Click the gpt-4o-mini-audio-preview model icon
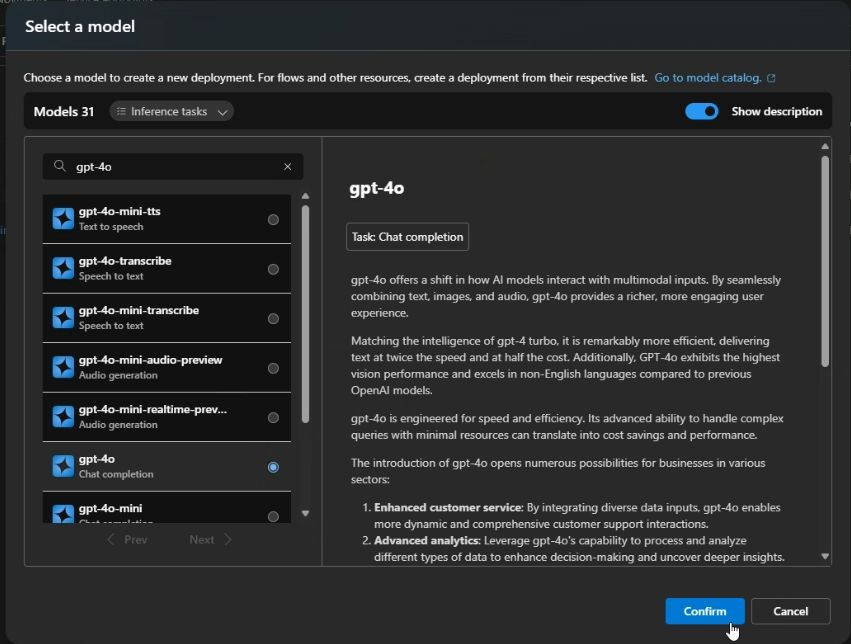851x644 pixels. (64, 367)
